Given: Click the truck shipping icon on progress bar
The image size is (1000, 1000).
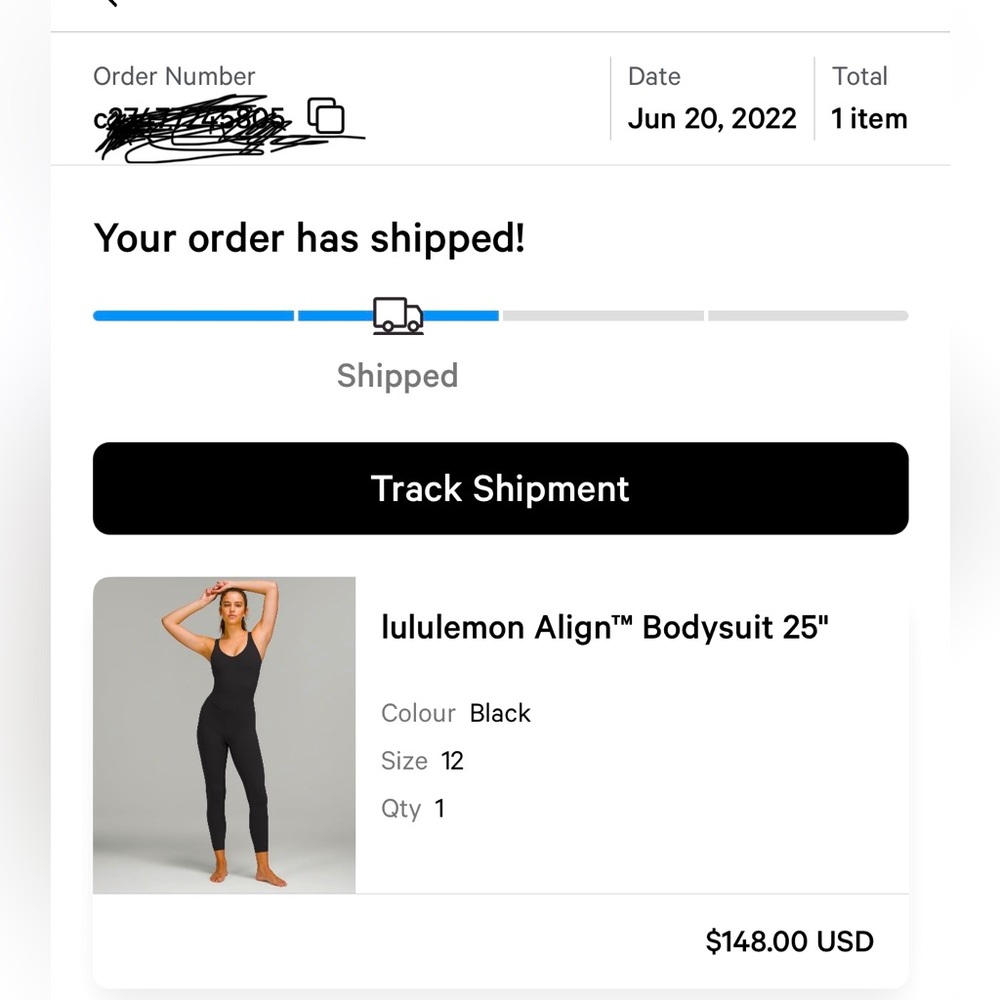Looking at the screenshot, I should coord(397,313).
